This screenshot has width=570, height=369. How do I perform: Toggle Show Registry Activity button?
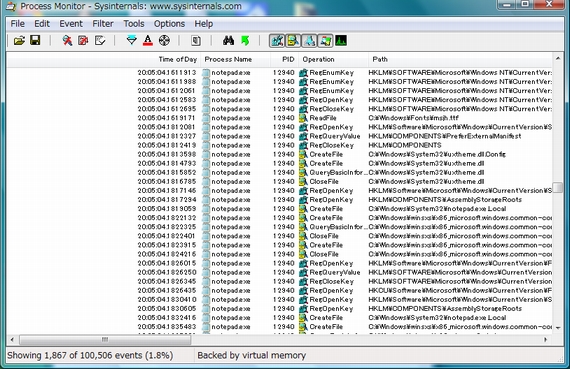pyautogui.click(x=277, y=41)
